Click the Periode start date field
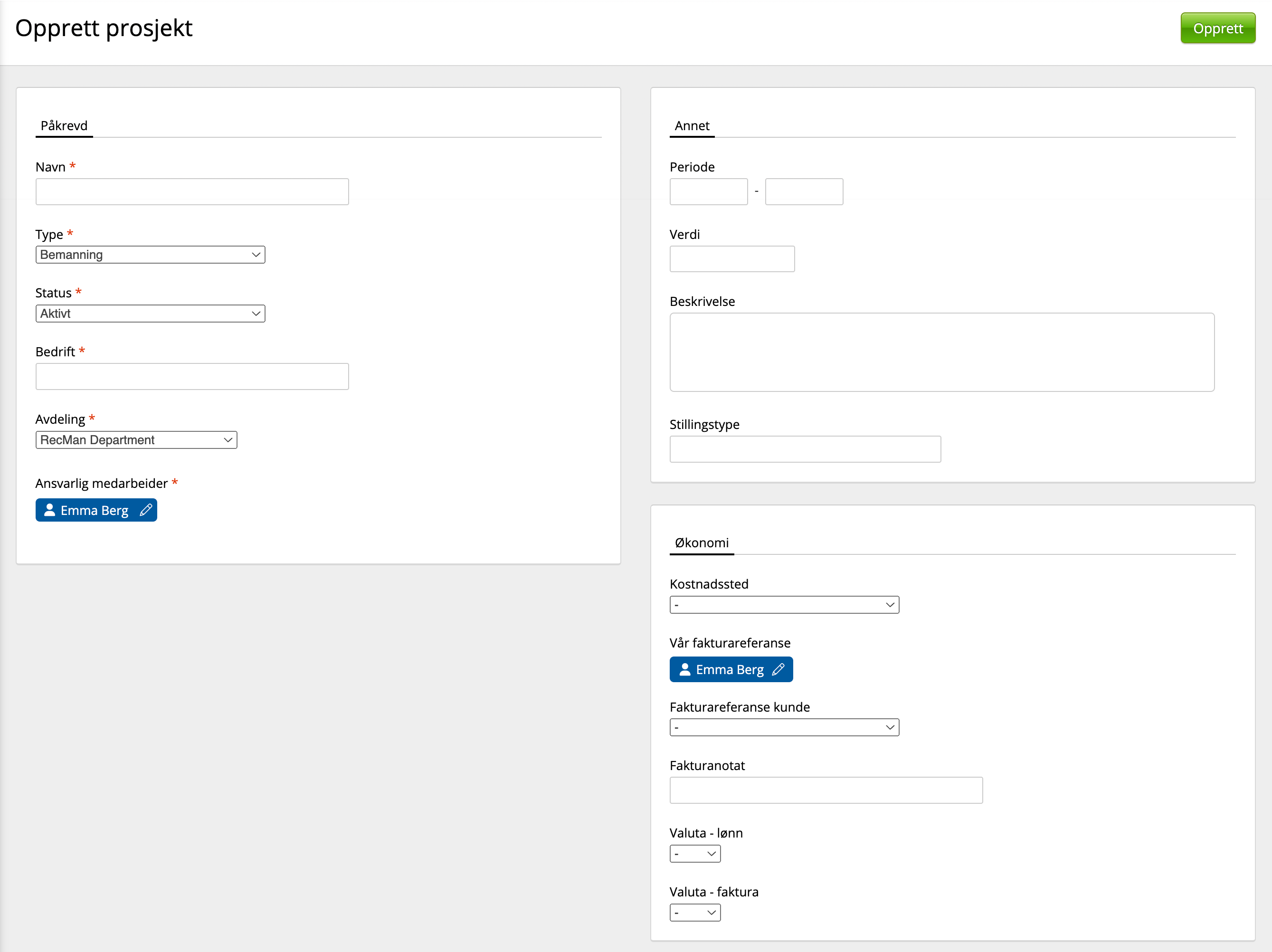 [x=709, y=191]
